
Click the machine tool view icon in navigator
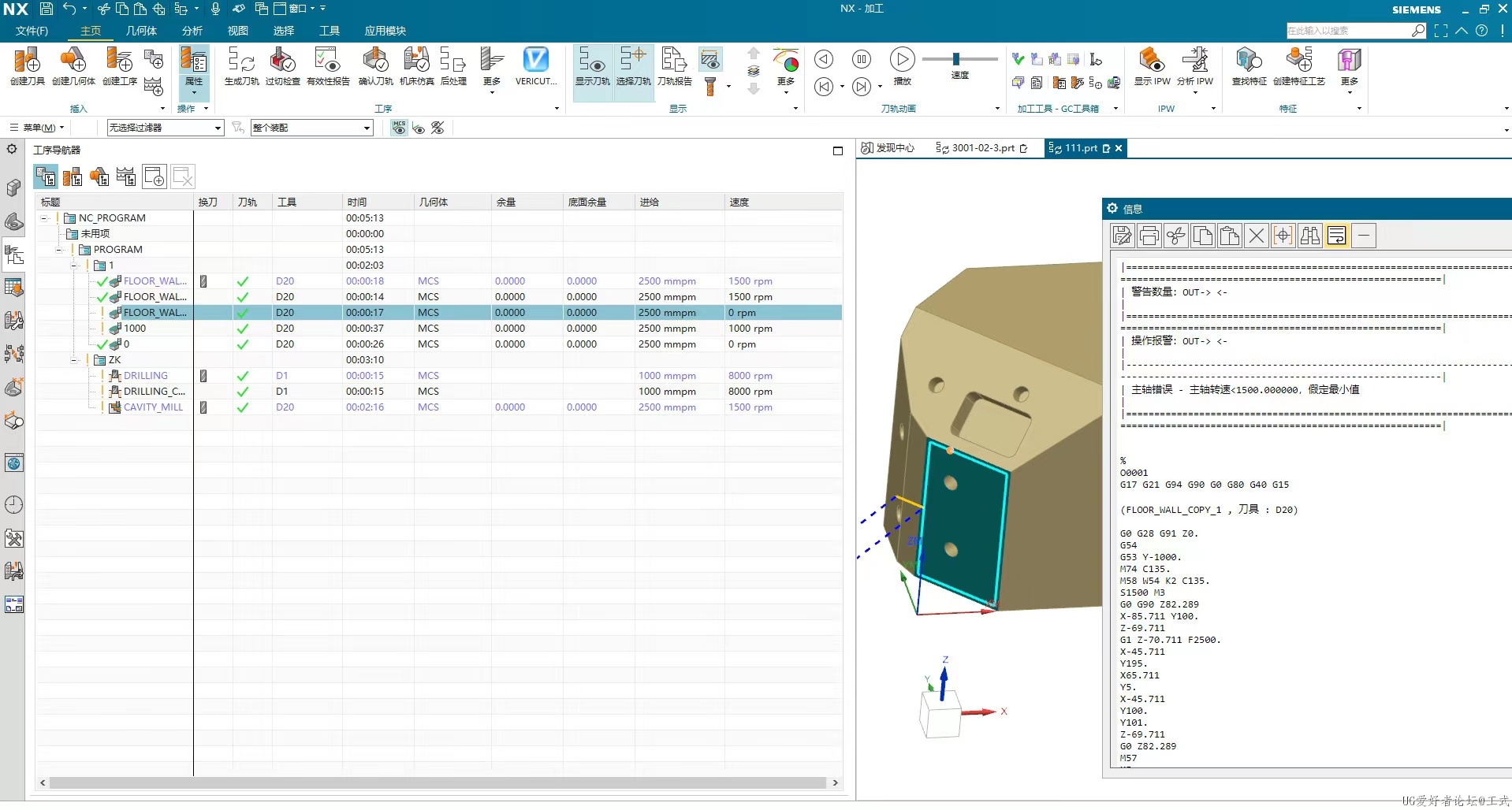(73, 176)
